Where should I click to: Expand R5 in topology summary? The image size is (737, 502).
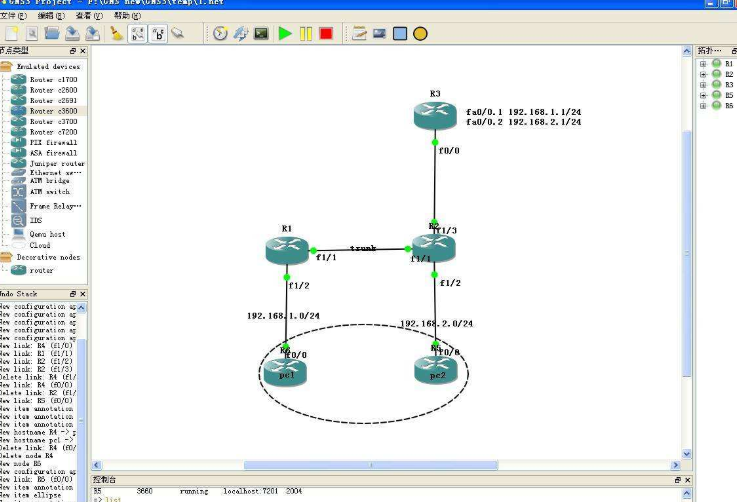[703, 95]
